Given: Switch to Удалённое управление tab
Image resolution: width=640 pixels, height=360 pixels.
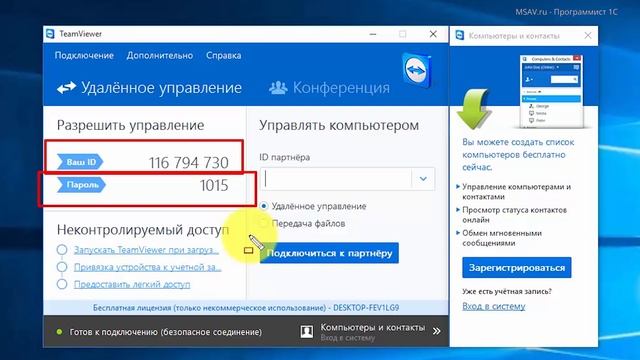Looking at the screenshot, I should coord(149,88).
